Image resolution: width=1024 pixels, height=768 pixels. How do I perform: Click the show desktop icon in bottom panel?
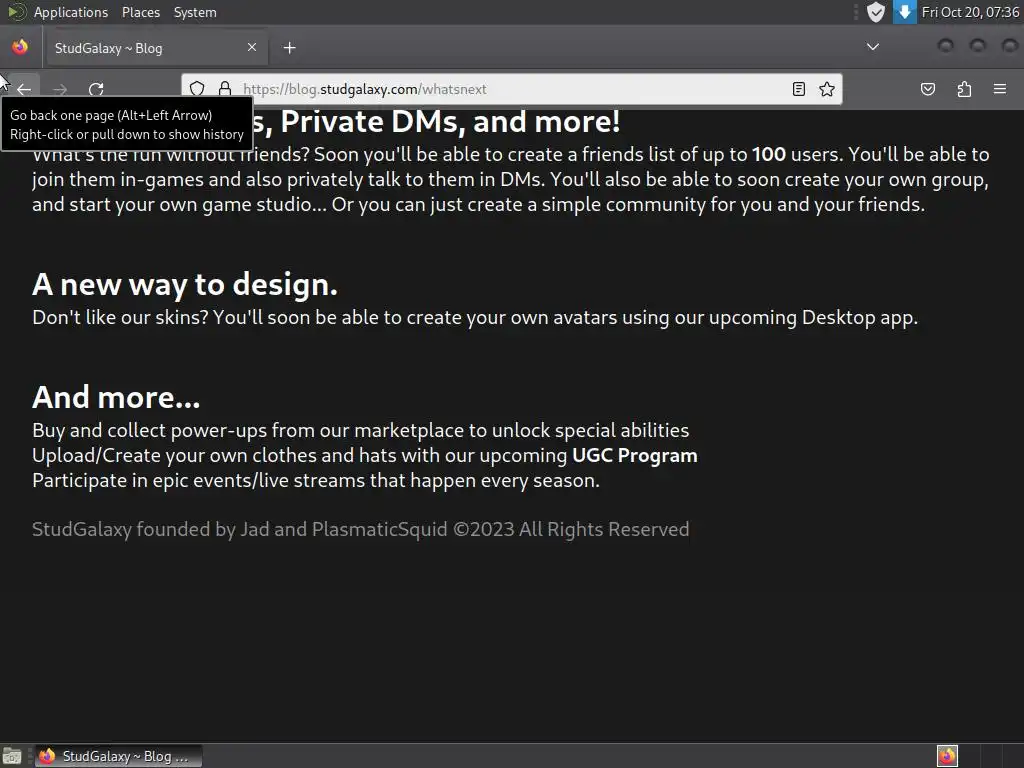12,756
